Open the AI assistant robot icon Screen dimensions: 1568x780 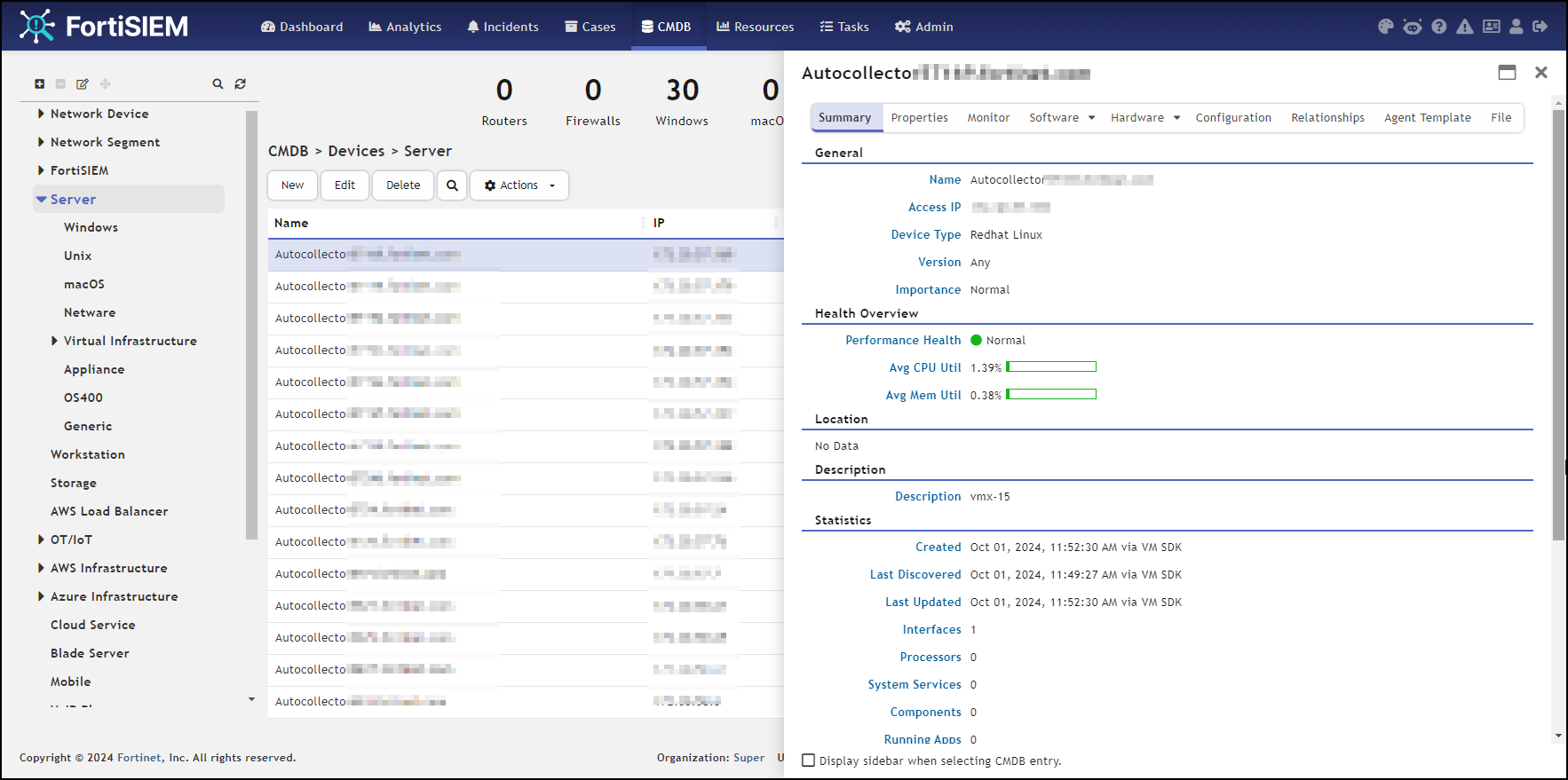pos(1412,27)
